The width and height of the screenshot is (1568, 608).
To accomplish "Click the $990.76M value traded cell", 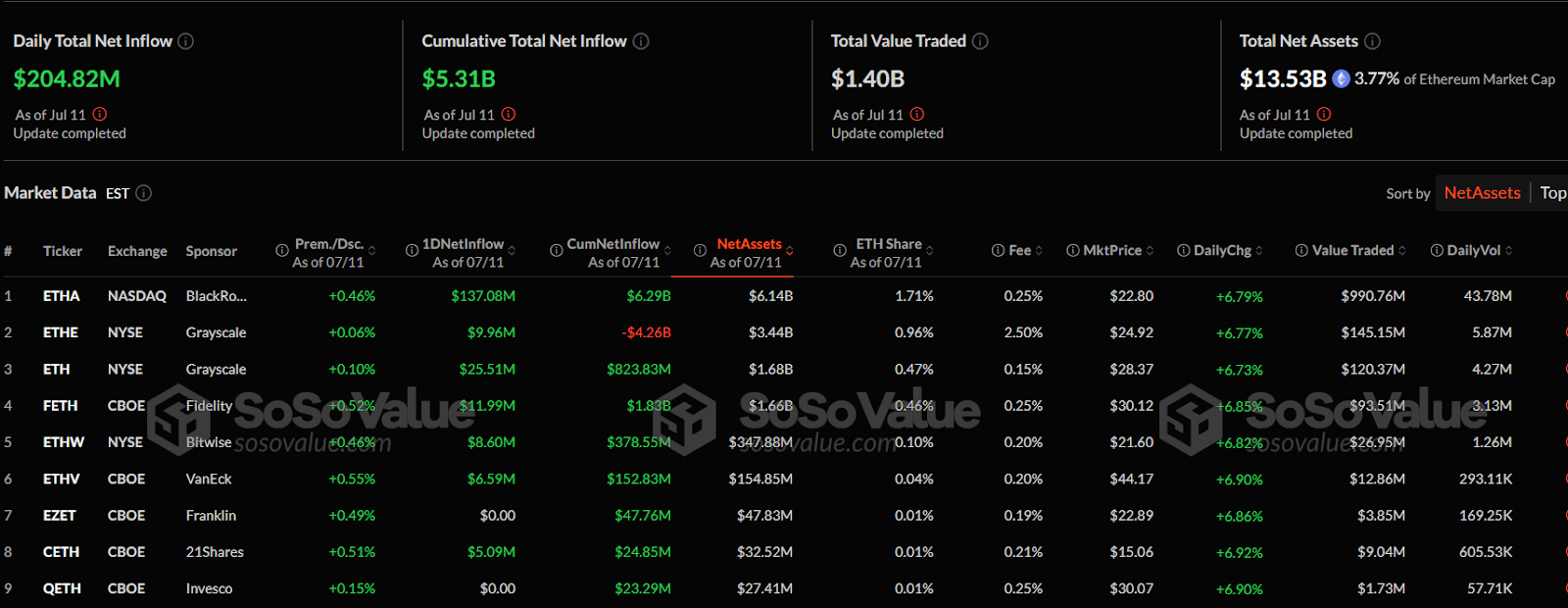I will pyautogui.click(x=1373, y=296).
